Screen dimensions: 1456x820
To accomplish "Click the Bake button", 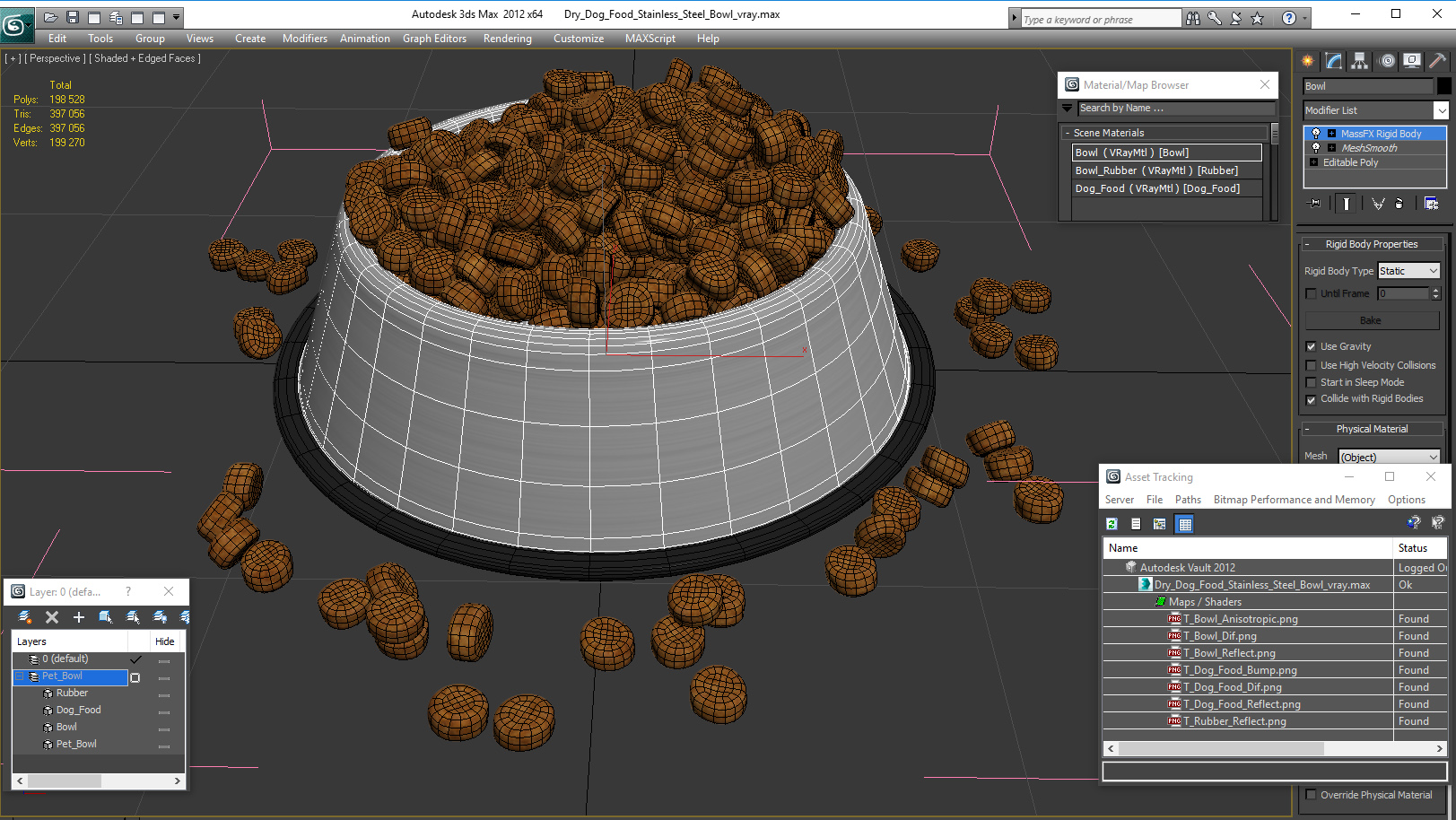I will pyautogui.click(x=1370, y=320).
